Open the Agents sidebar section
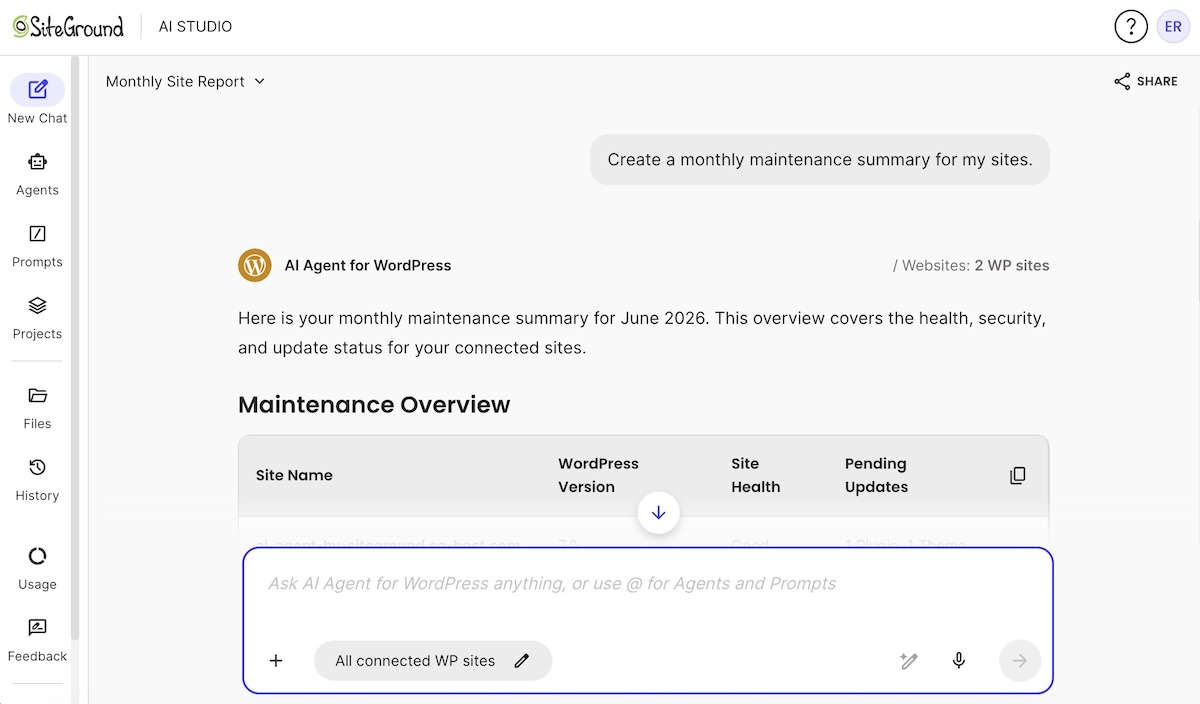Screen dimensions: 1200x704 click(37, 173)
